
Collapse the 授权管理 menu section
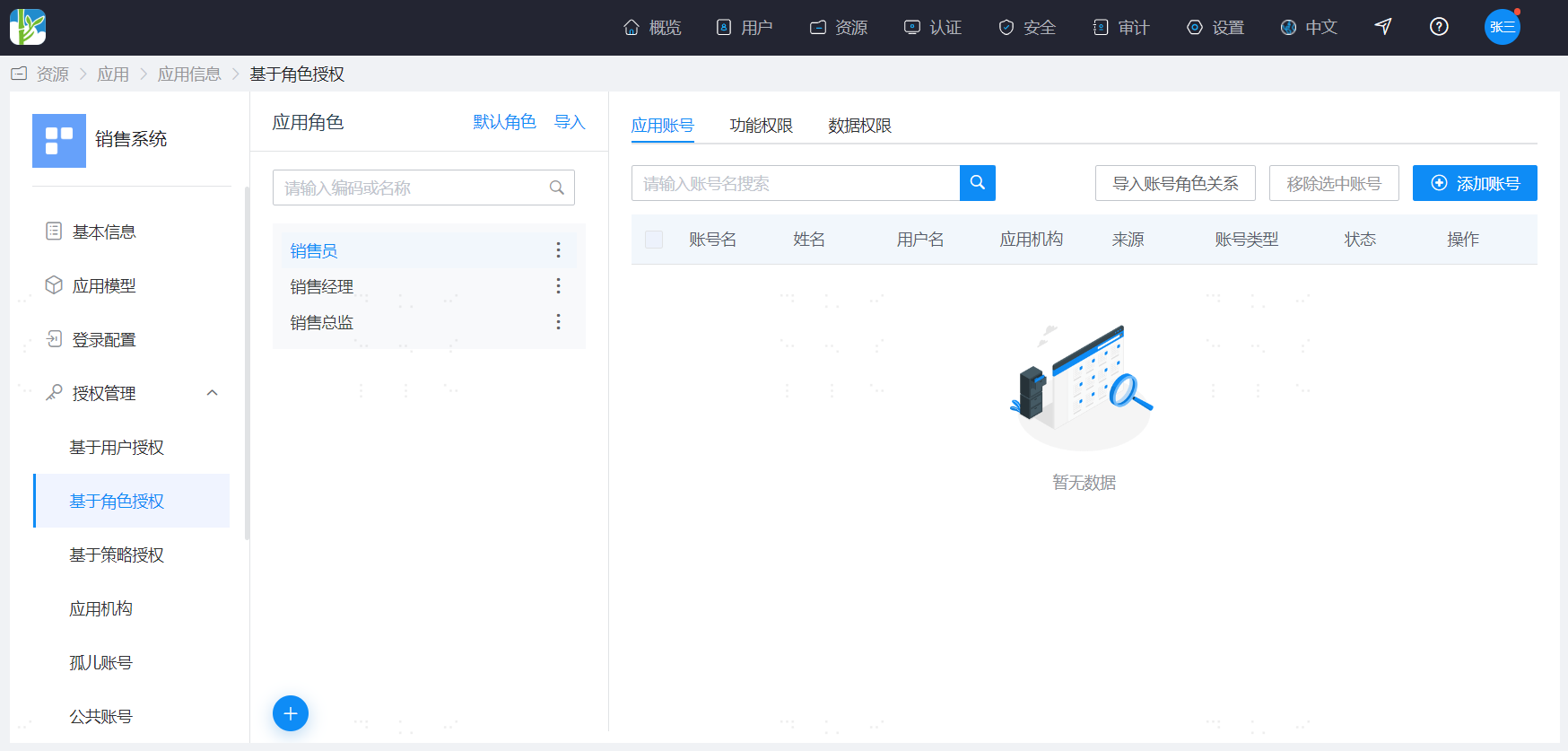[213, 393]
